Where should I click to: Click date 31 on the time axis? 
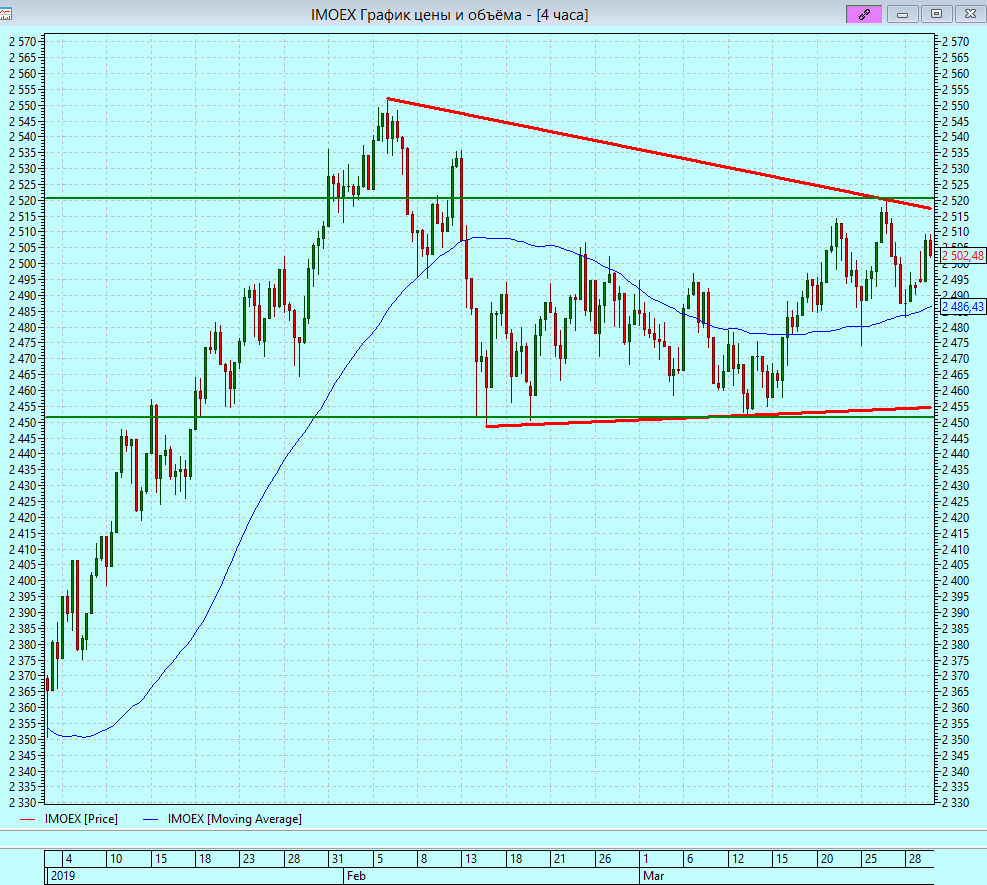(337, 859)
